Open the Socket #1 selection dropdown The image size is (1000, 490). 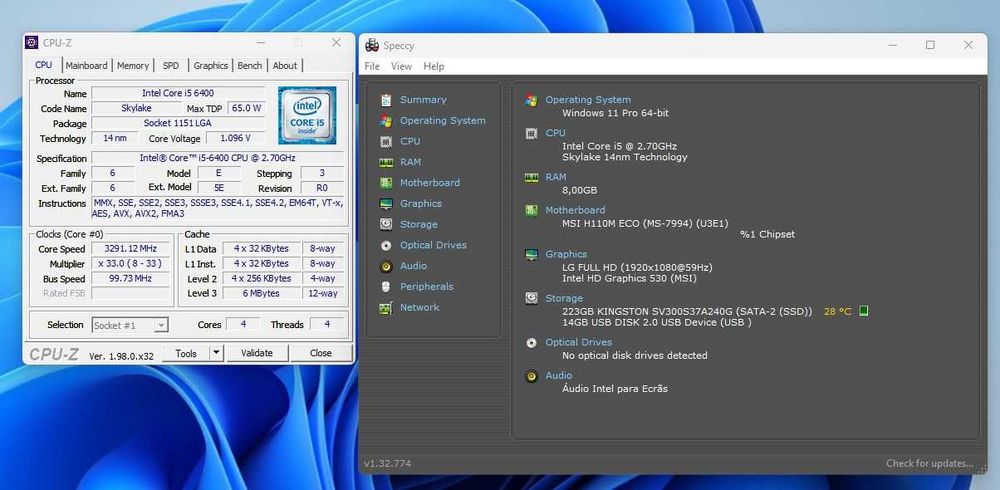coord(130,325)
